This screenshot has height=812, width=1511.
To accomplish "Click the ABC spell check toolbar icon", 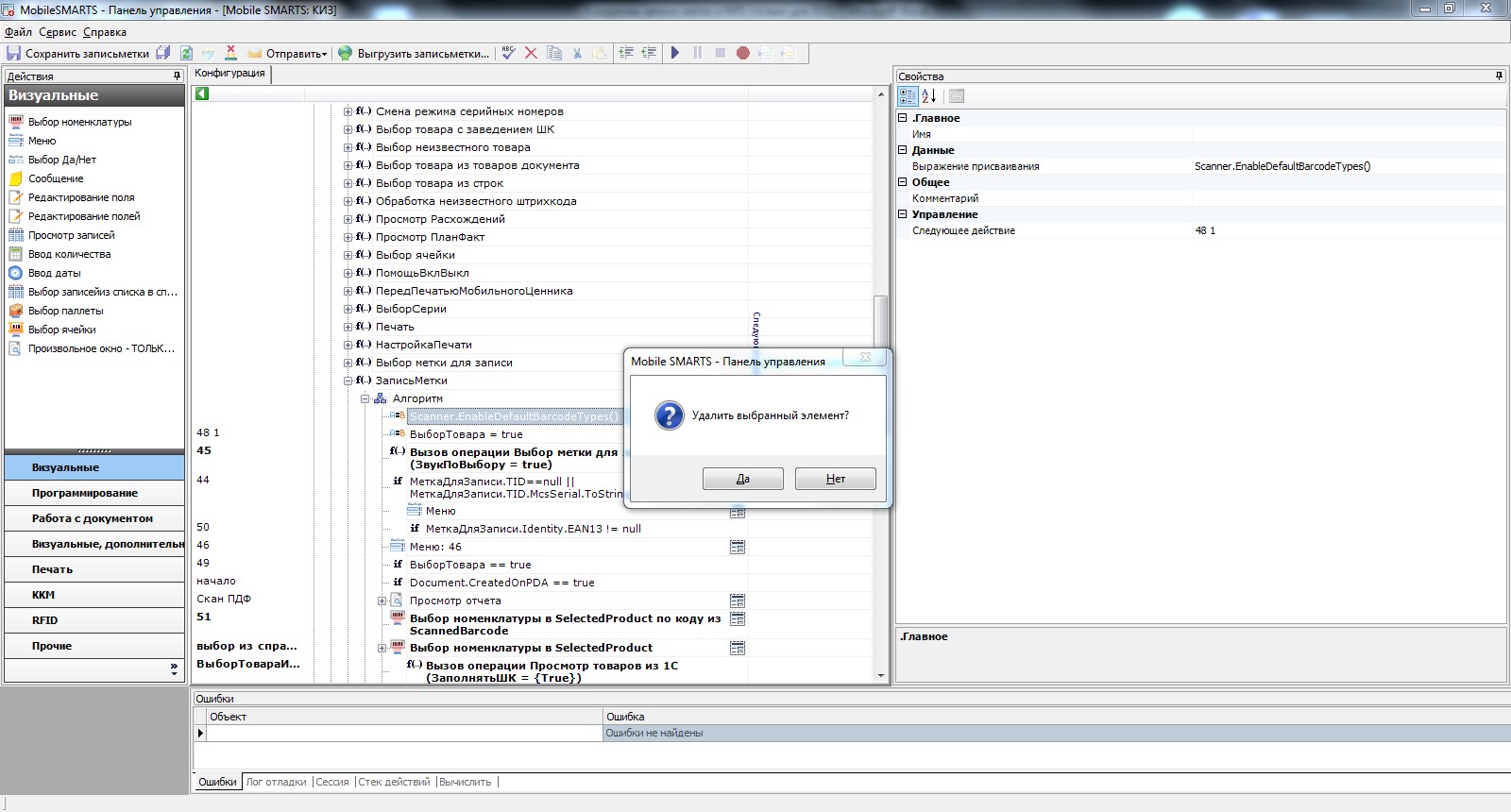I will [x=508, y=53].
